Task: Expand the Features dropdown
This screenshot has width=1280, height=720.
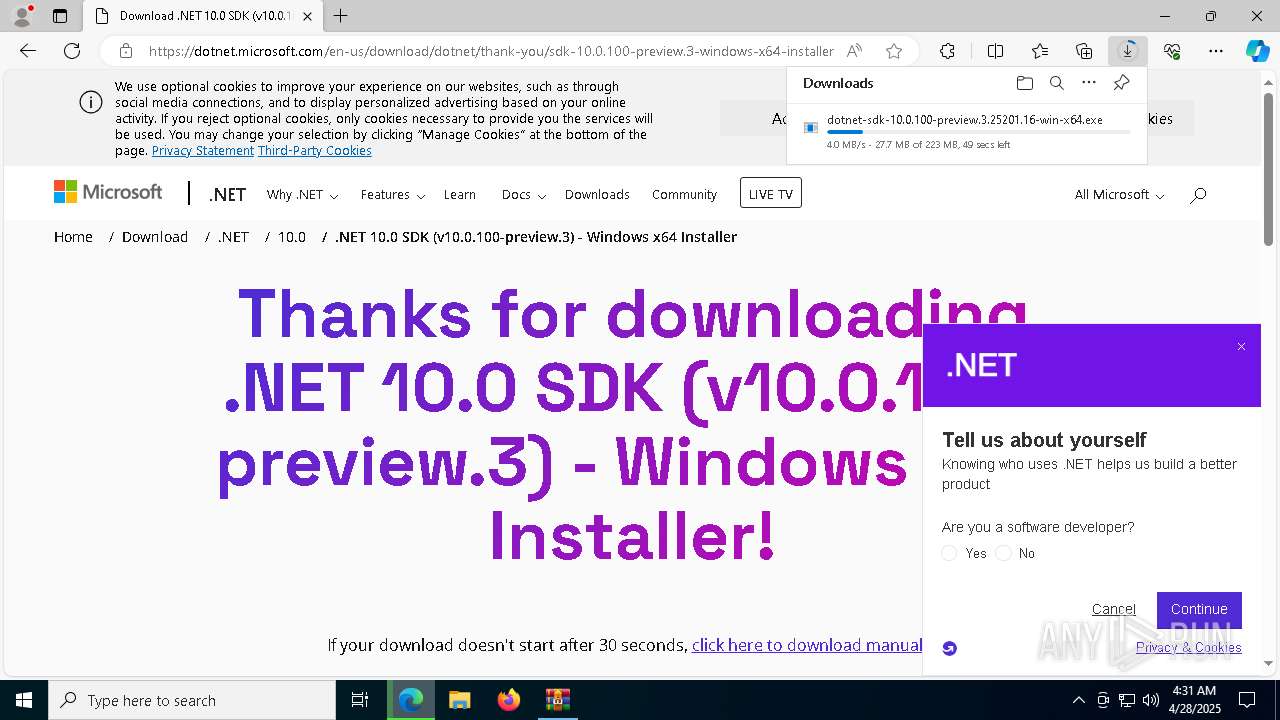Action: [x=393, y=195]
